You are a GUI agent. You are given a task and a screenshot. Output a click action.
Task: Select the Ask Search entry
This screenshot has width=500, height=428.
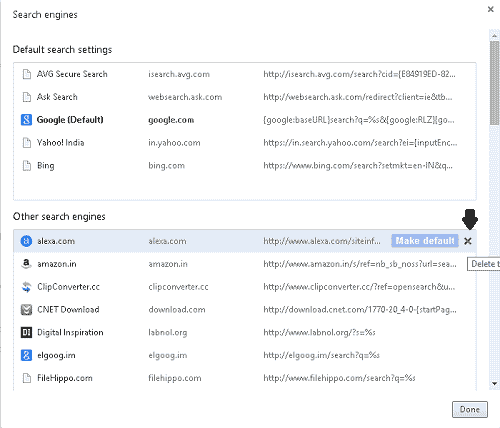(x=245, y=97)
